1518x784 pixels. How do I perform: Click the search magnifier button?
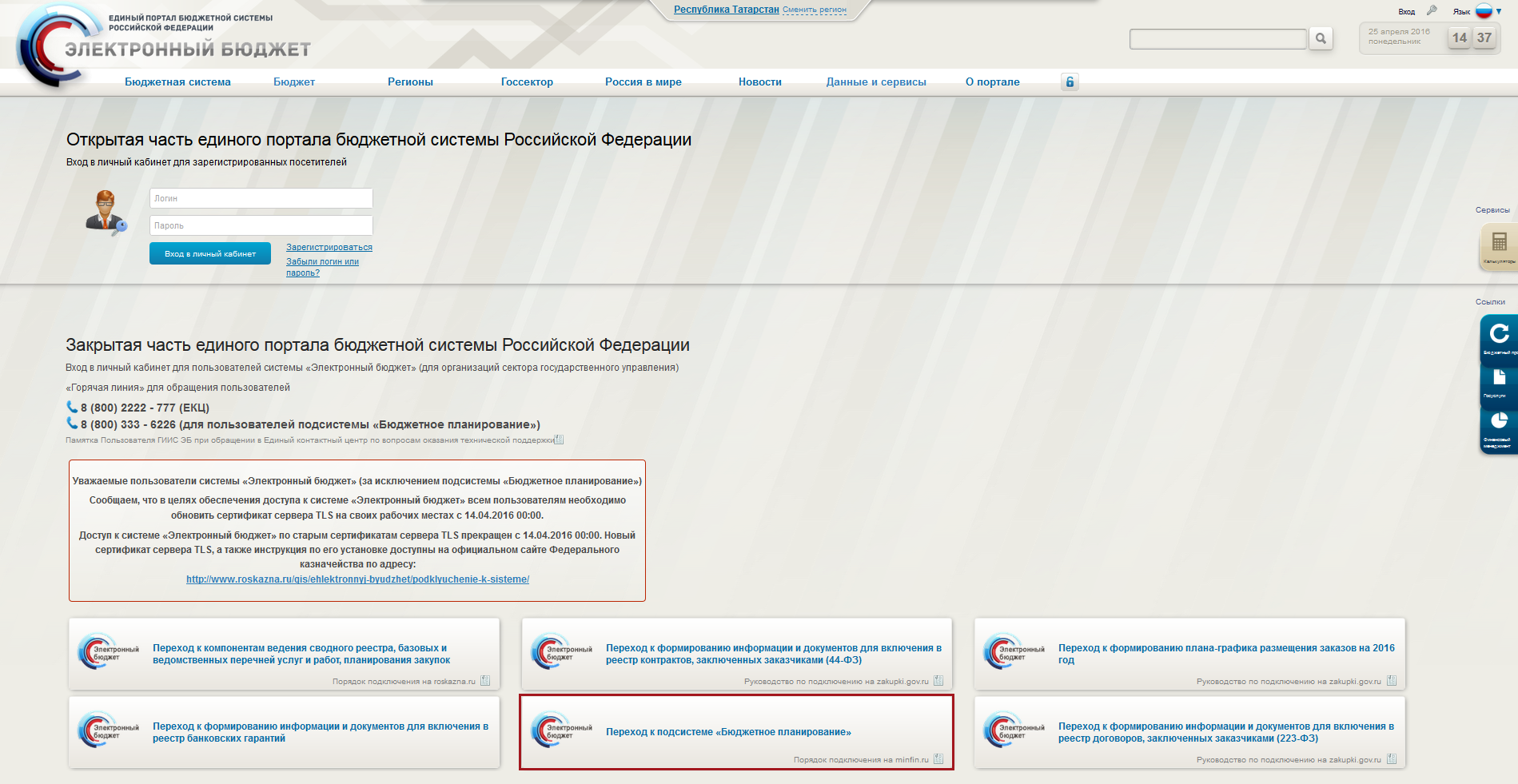tap(1321, 38)
